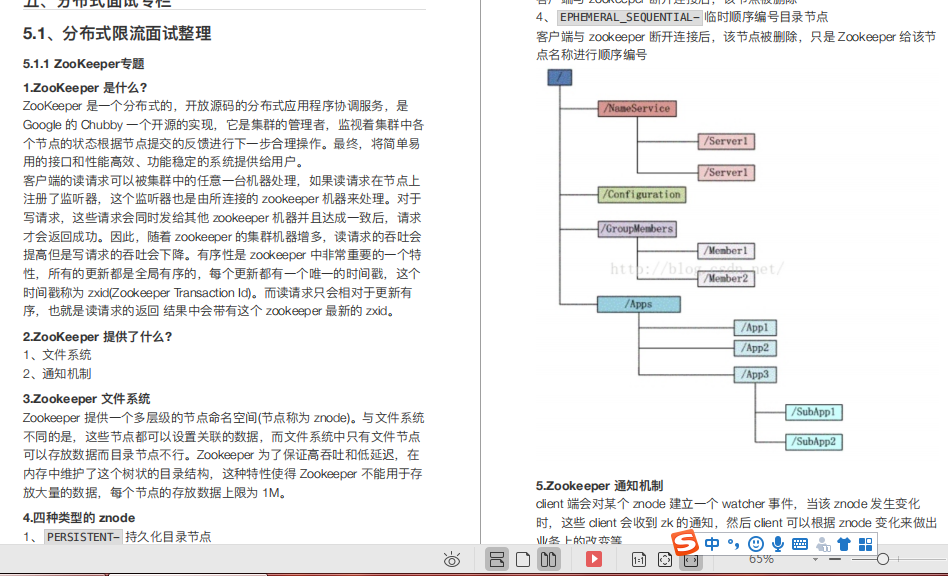Switch to single page view
948x576 pixels.
click(523, 560)
